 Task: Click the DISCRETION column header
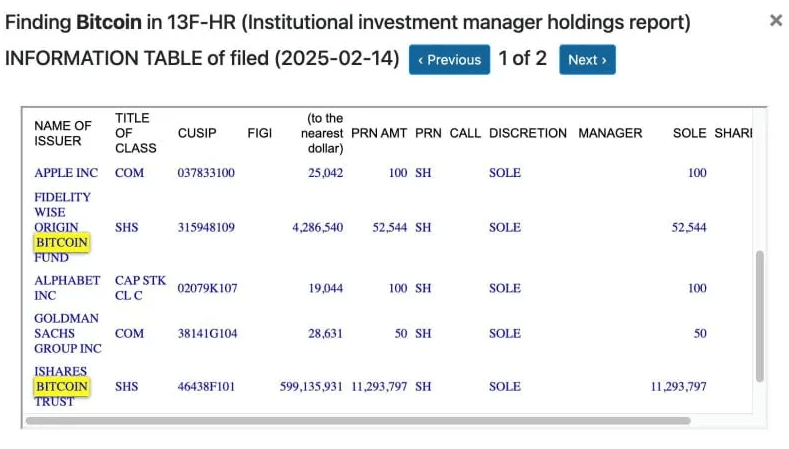527,133
